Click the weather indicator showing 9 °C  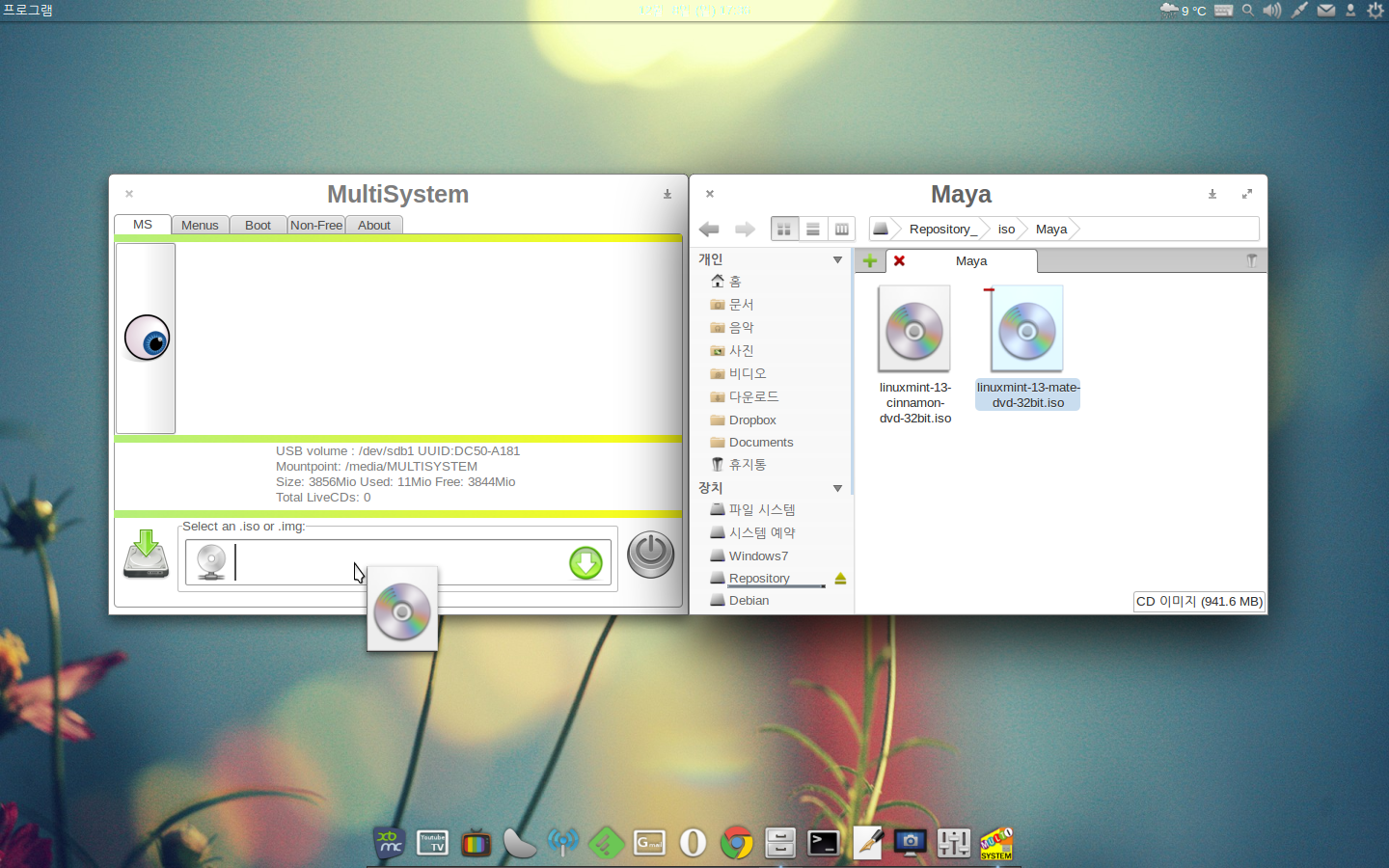click(1184, 10)
